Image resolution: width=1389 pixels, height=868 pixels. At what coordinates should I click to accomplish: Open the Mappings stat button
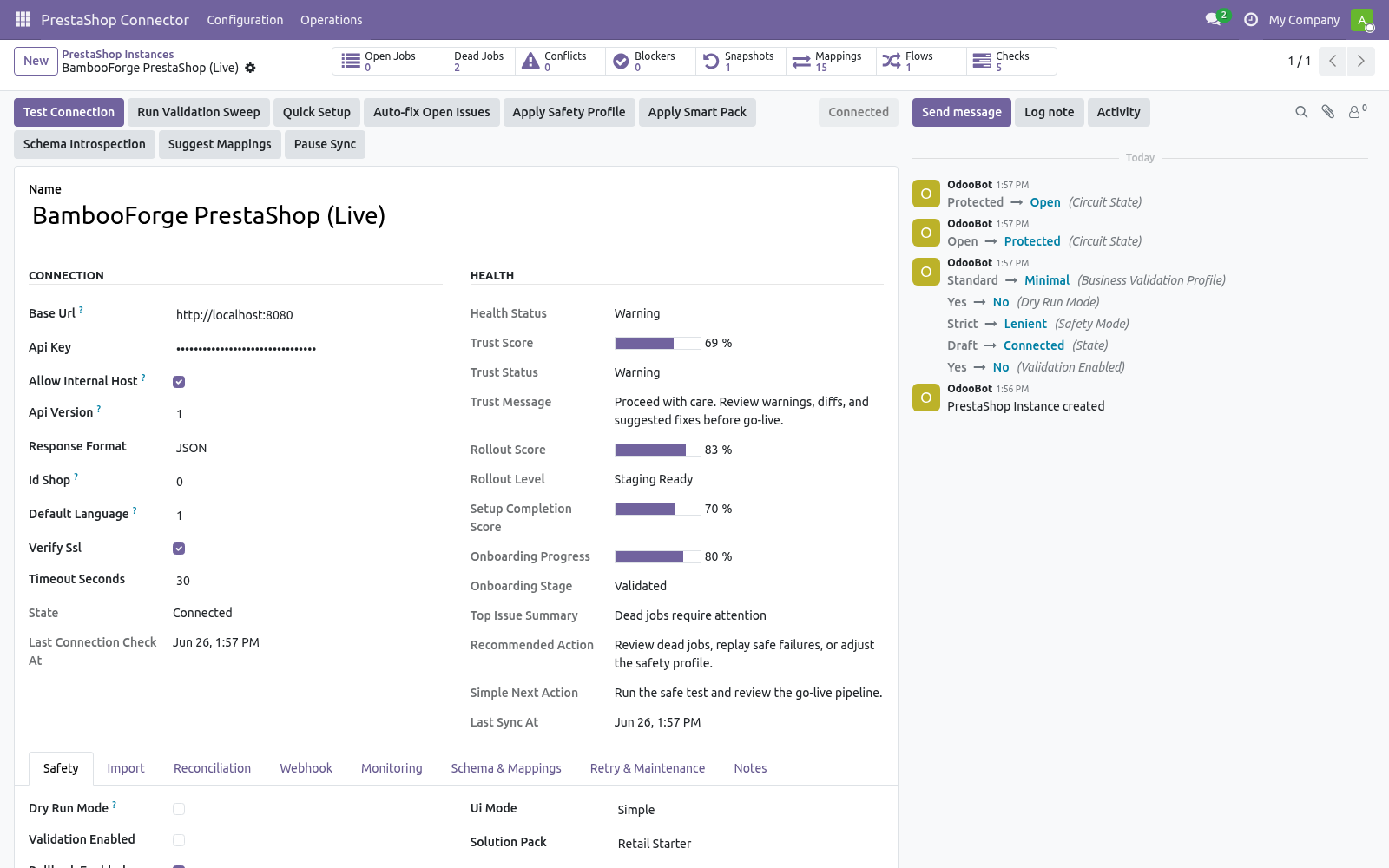point(831,61)
